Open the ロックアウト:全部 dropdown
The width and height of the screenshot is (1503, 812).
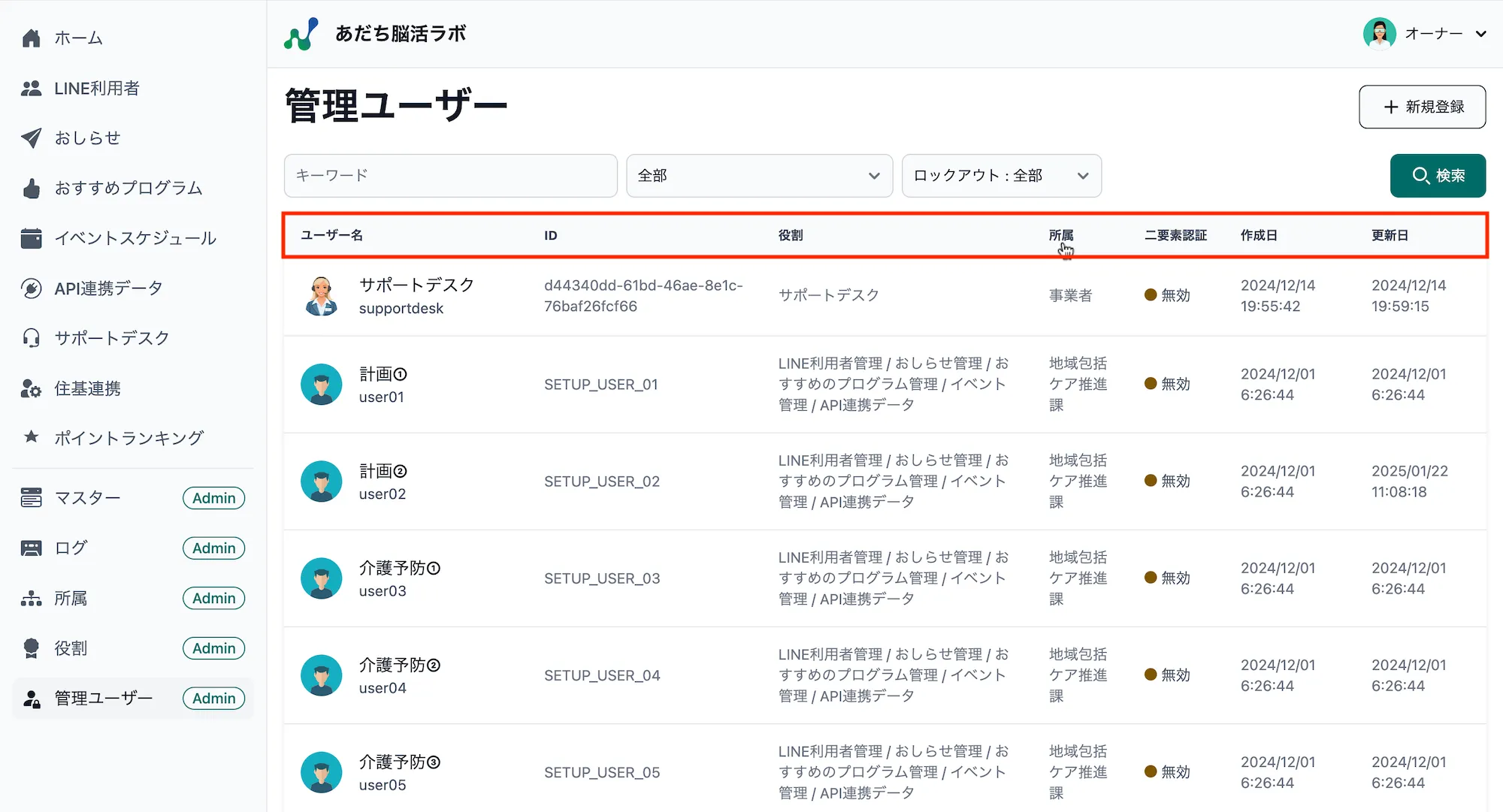pos(1000,175)
